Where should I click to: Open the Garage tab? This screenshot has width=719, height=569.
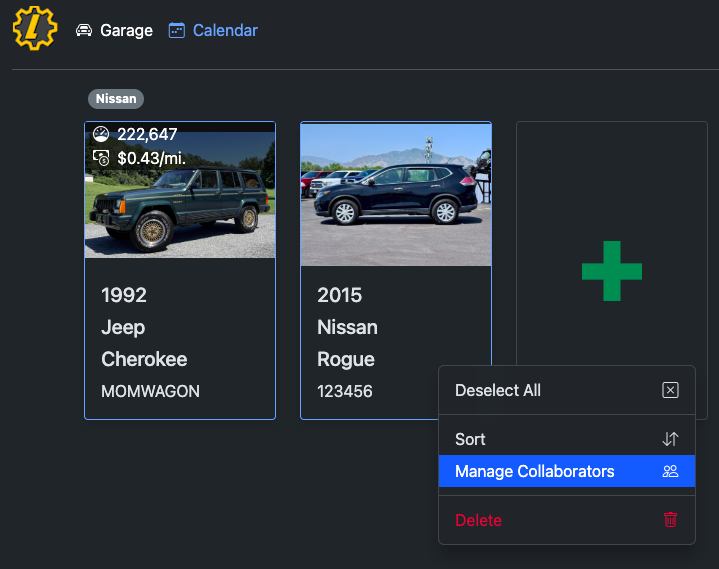(126, 31)
